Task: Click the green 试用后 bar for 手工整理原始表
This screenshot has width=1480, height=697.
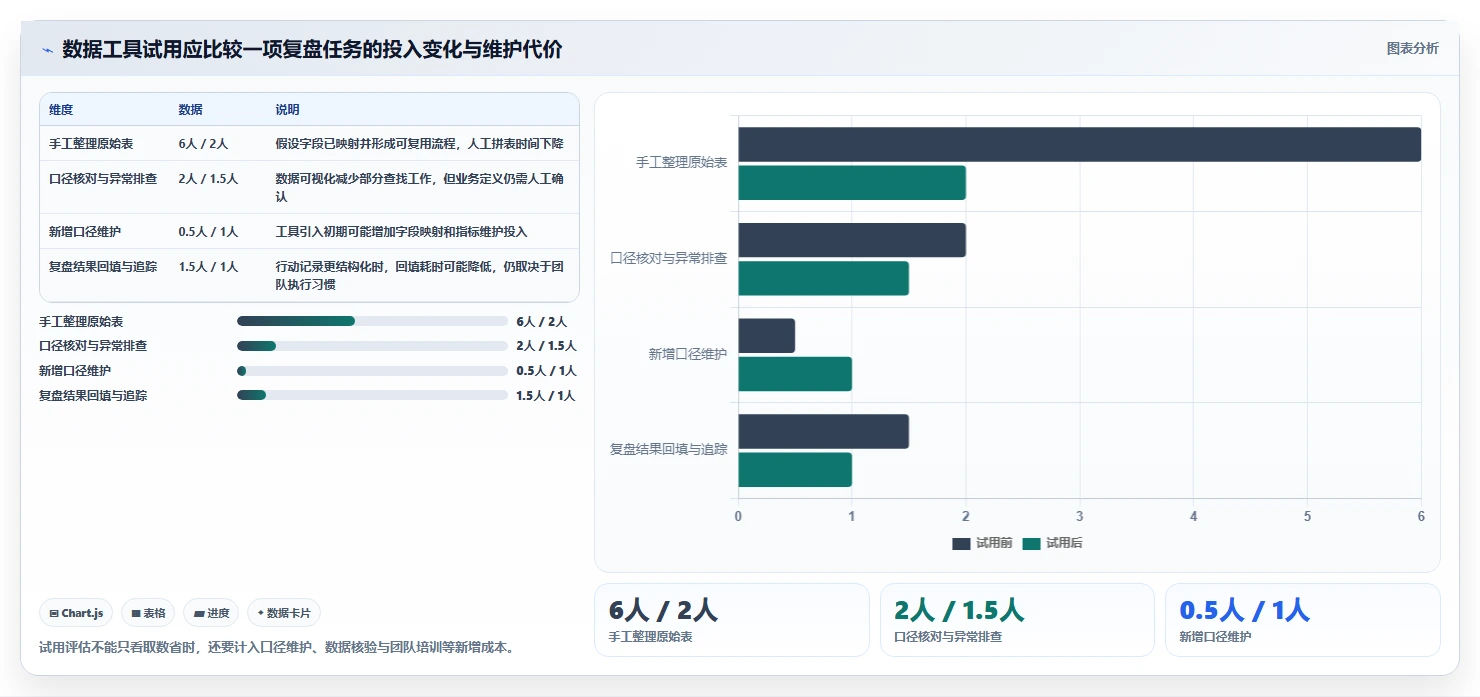Action: 852,183
